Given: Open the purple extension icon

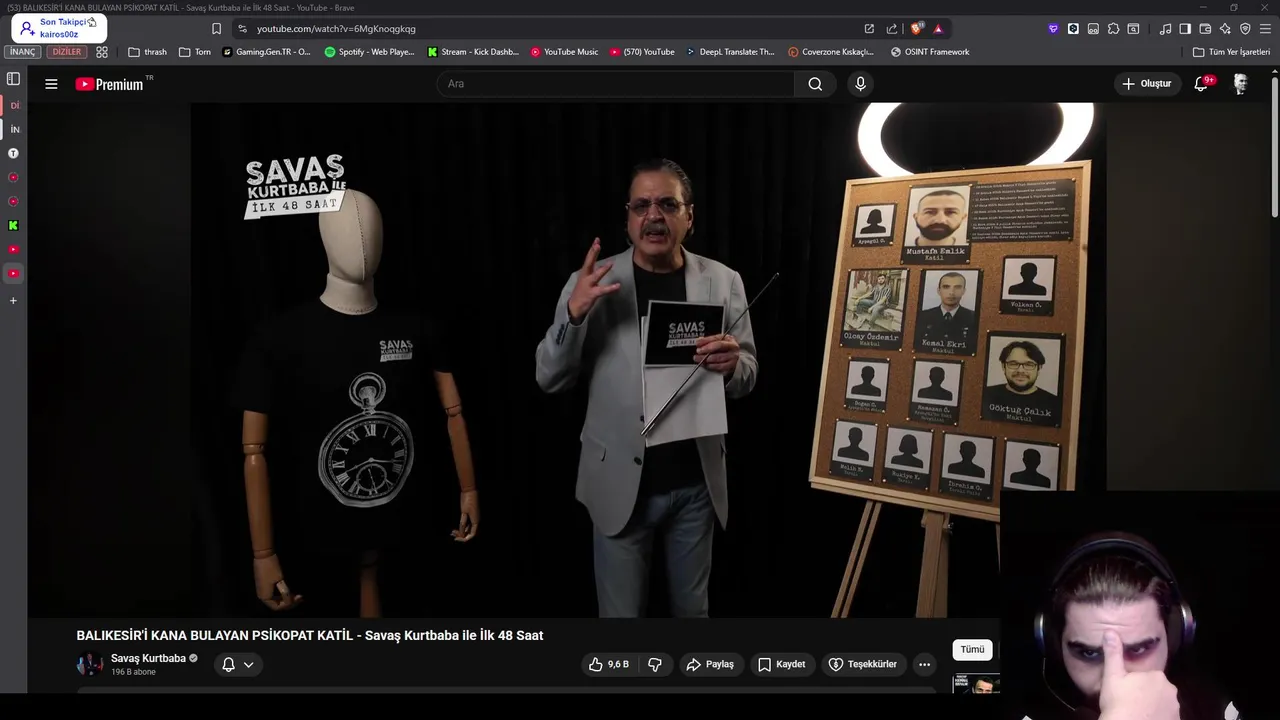Looking at the screenshot, I should [1053, 29].
